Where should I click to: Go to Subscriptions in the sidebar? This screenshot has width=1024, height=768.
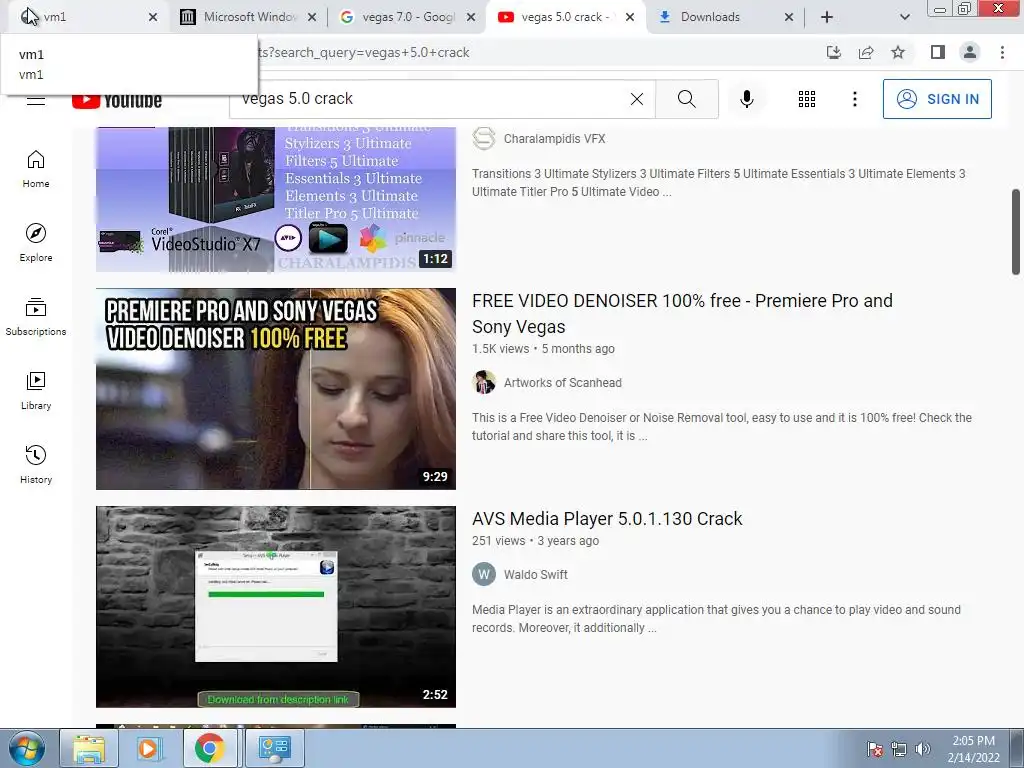click(36, 317)
